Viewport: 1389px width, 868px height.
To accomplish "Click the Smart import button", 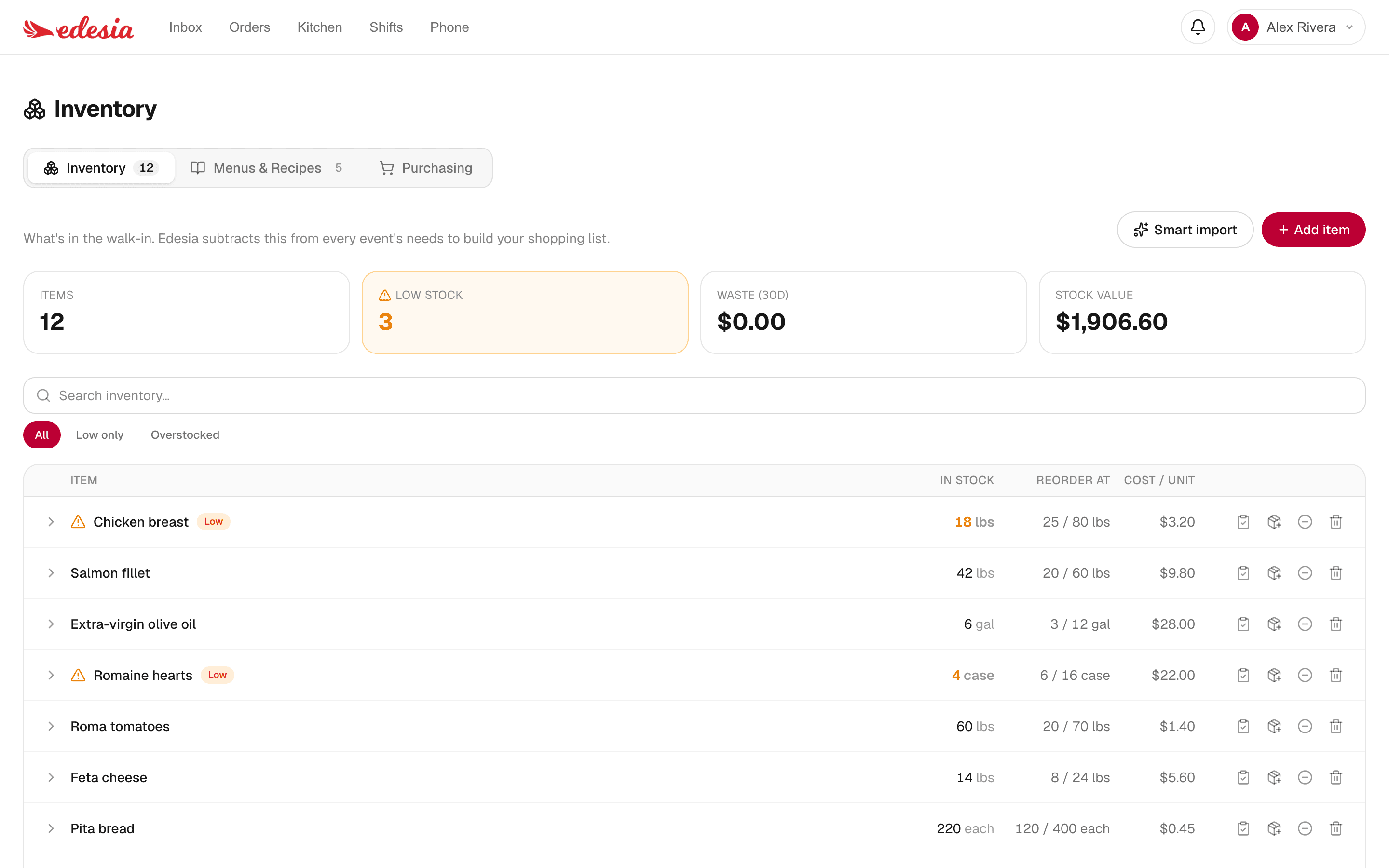I will pos(1185,230).
